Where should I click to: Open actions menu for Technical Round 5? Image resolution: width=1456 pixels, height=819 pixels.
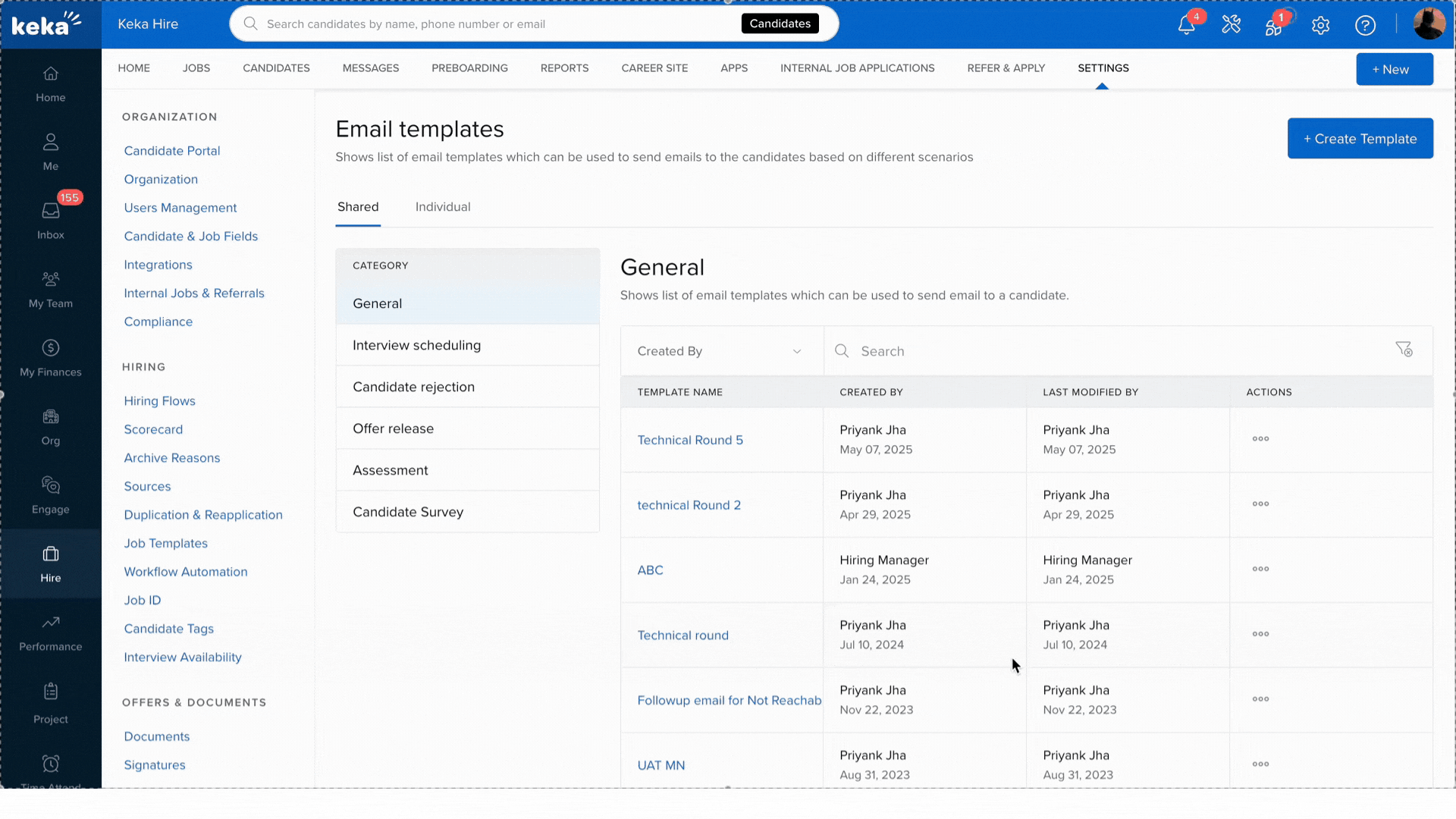(x=1260, y=439)
